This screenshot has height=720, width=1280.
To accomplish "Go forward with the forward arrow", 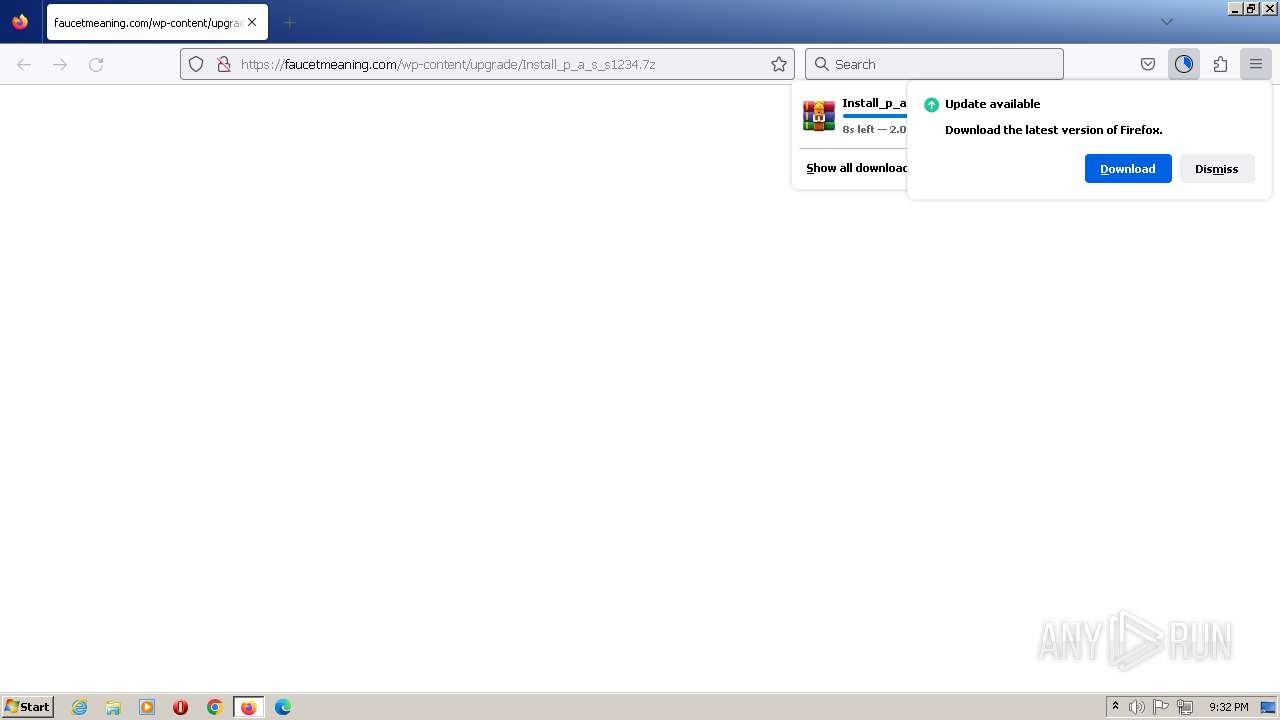I will click(60, 64).
